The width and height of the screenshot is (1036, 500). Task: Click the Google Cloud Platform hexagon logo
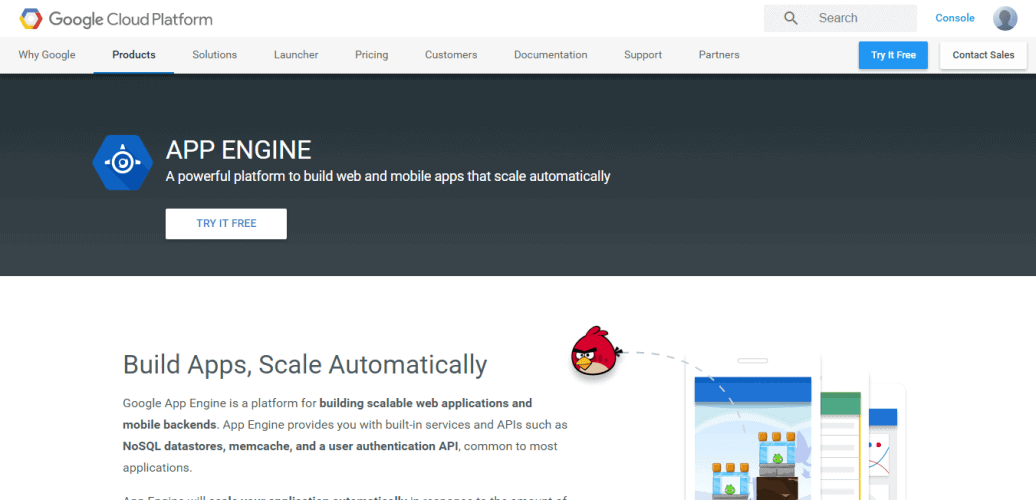click(31, 19)
